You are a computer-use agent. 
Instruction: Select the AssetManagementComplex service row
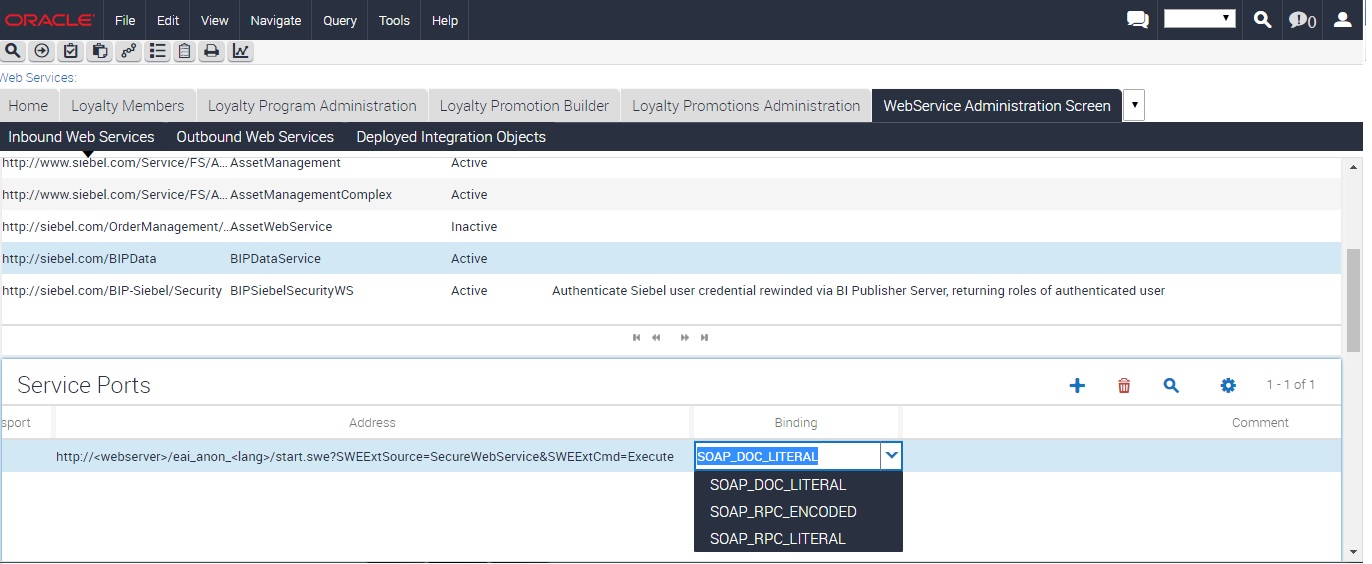point(671,195)
